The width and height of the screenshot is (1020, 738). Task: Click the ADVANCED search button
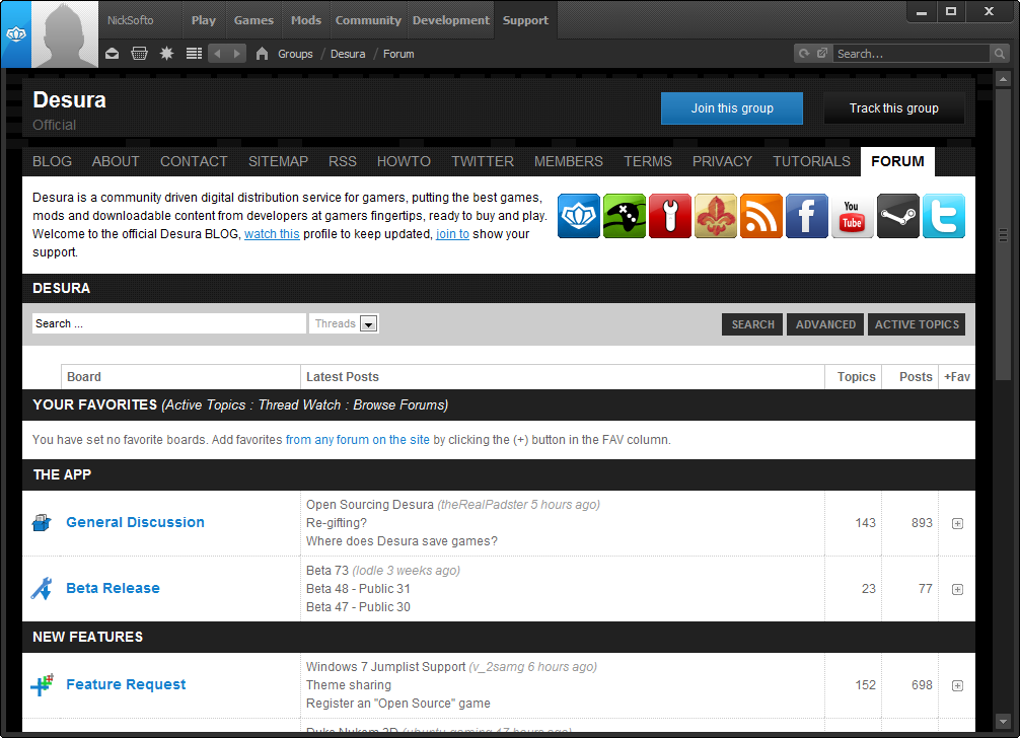click(x=825, y=324)
